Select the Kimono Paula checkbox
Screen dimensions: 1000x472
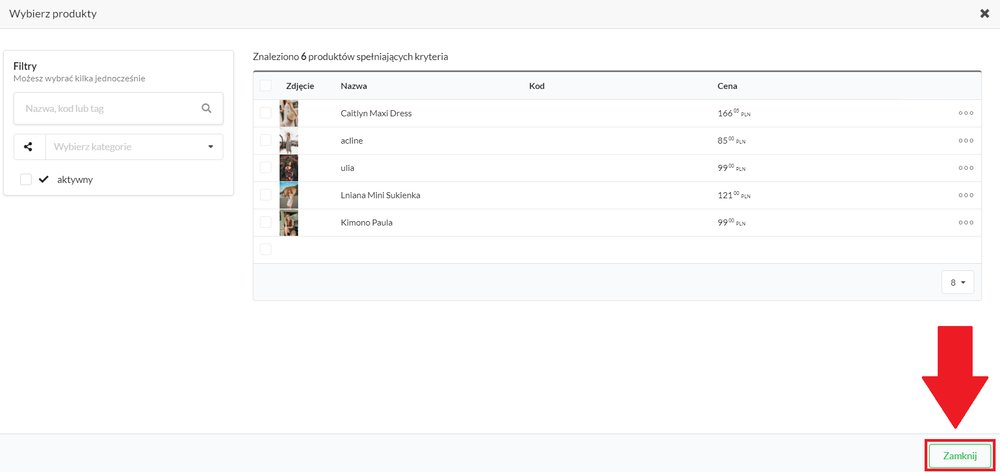[265, 223]
